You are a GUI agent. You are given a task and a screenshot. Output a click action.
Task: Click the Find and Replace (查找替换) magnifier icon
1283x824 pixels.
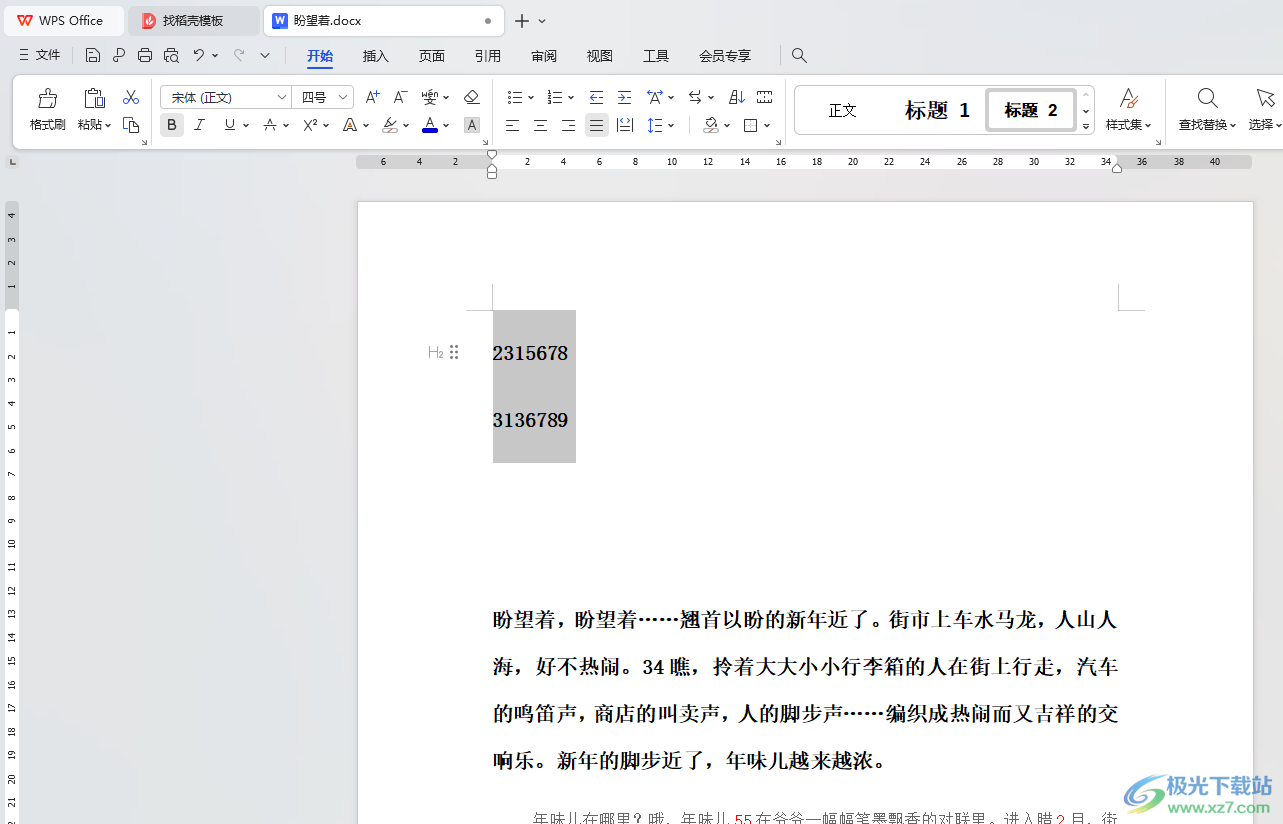coord(1207,98)
